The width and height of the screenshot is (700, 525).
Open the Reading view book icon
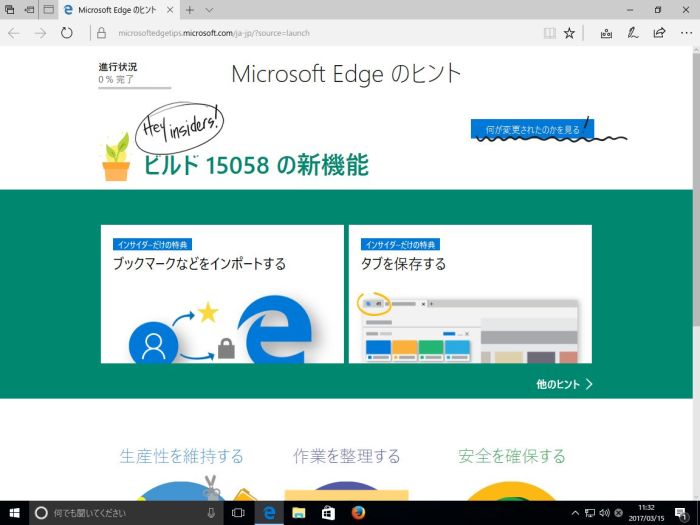pyautogui.click(x=544, y=33)
